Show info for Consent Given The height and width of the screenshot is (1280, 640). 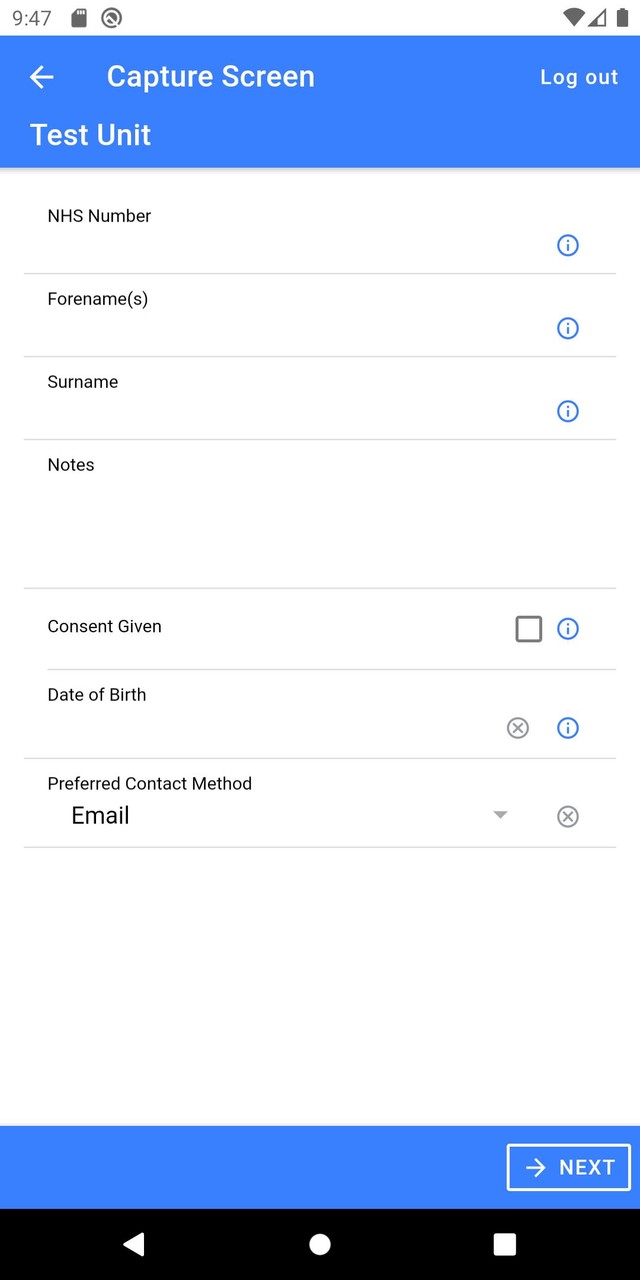tap(567, 629)
